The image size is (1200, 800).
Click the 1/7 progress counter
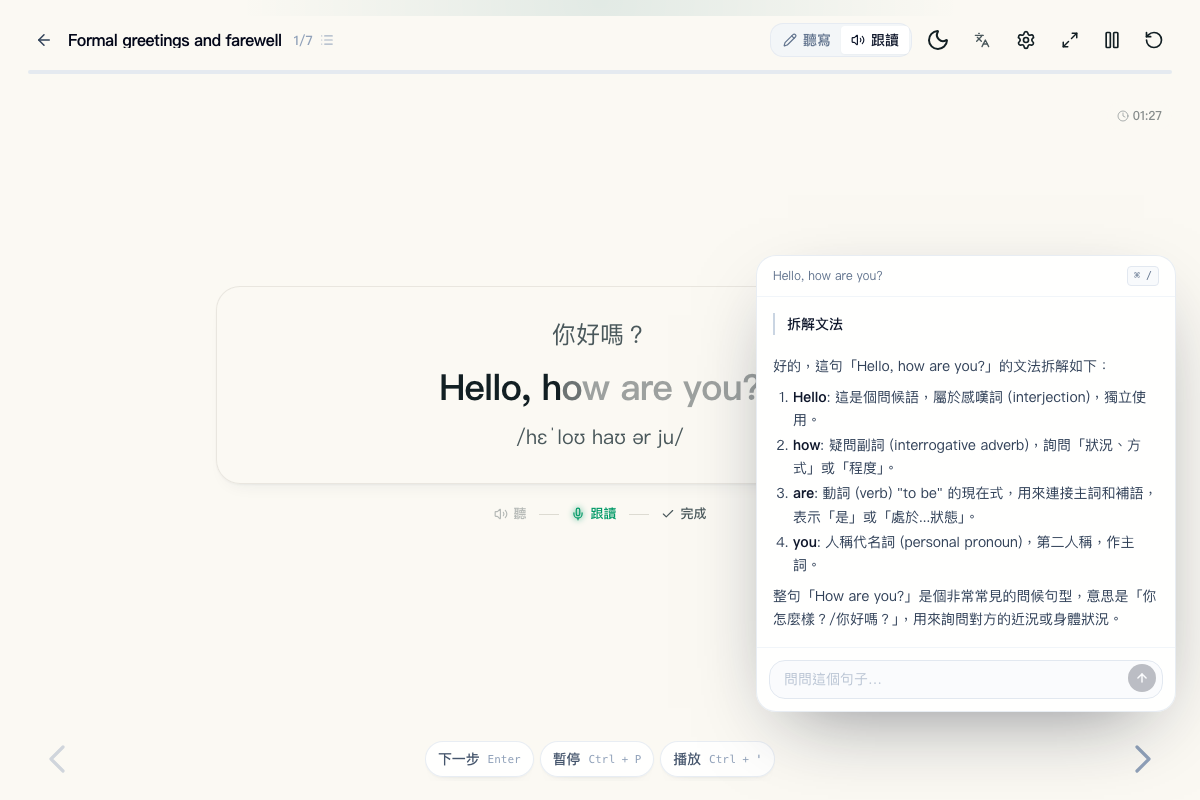click(303, 41)
